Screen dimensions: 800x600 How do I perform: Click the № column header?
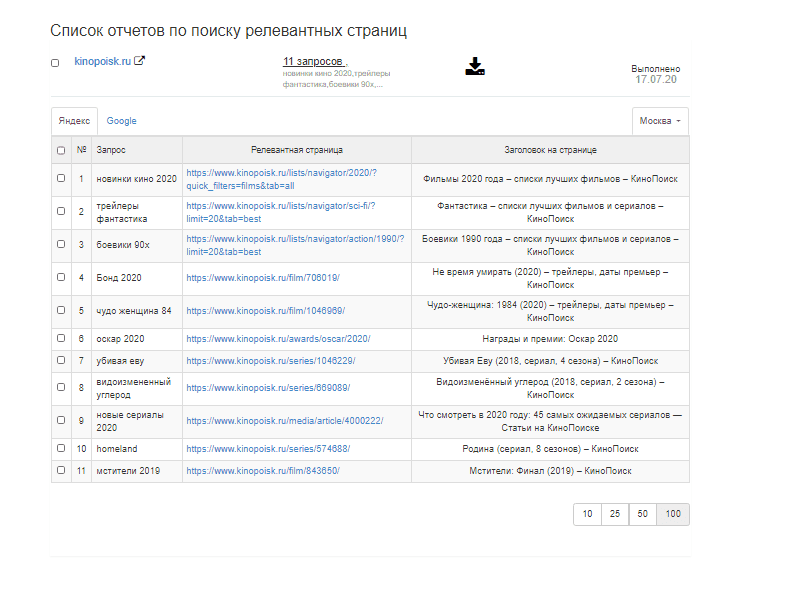tap(82, 150)
